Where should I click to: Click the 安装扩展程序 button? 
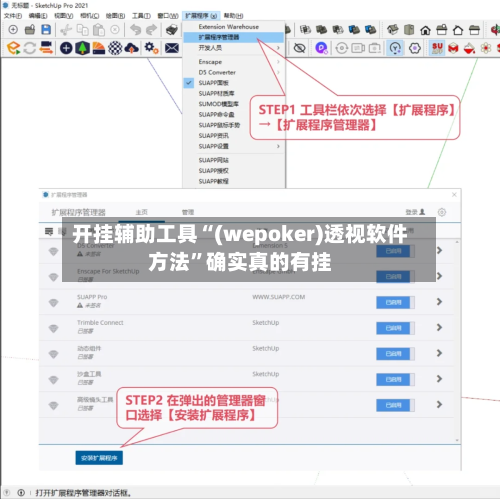click(99, 458)
